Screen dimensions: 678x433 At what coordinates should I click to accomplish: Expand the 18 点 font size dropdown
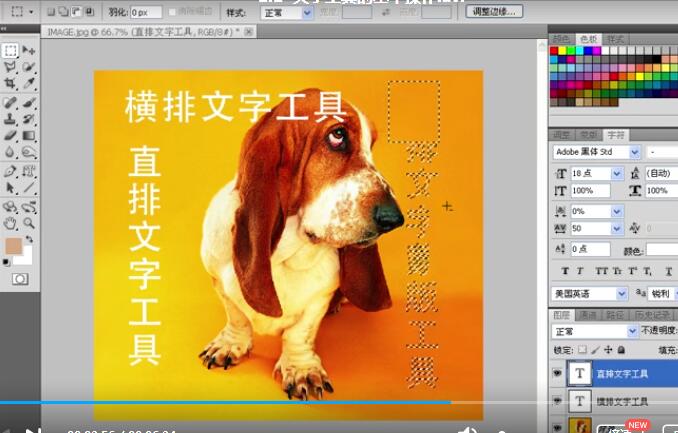[x=616, y=173]
